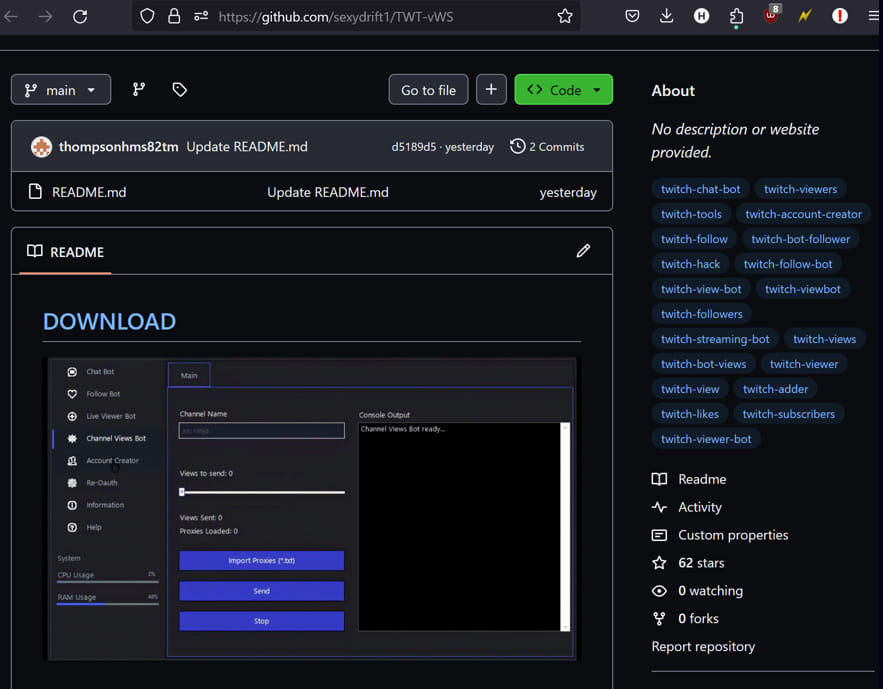883x689 pixels.
Task: Open commit history clock icon
Action: pos(518,146)
